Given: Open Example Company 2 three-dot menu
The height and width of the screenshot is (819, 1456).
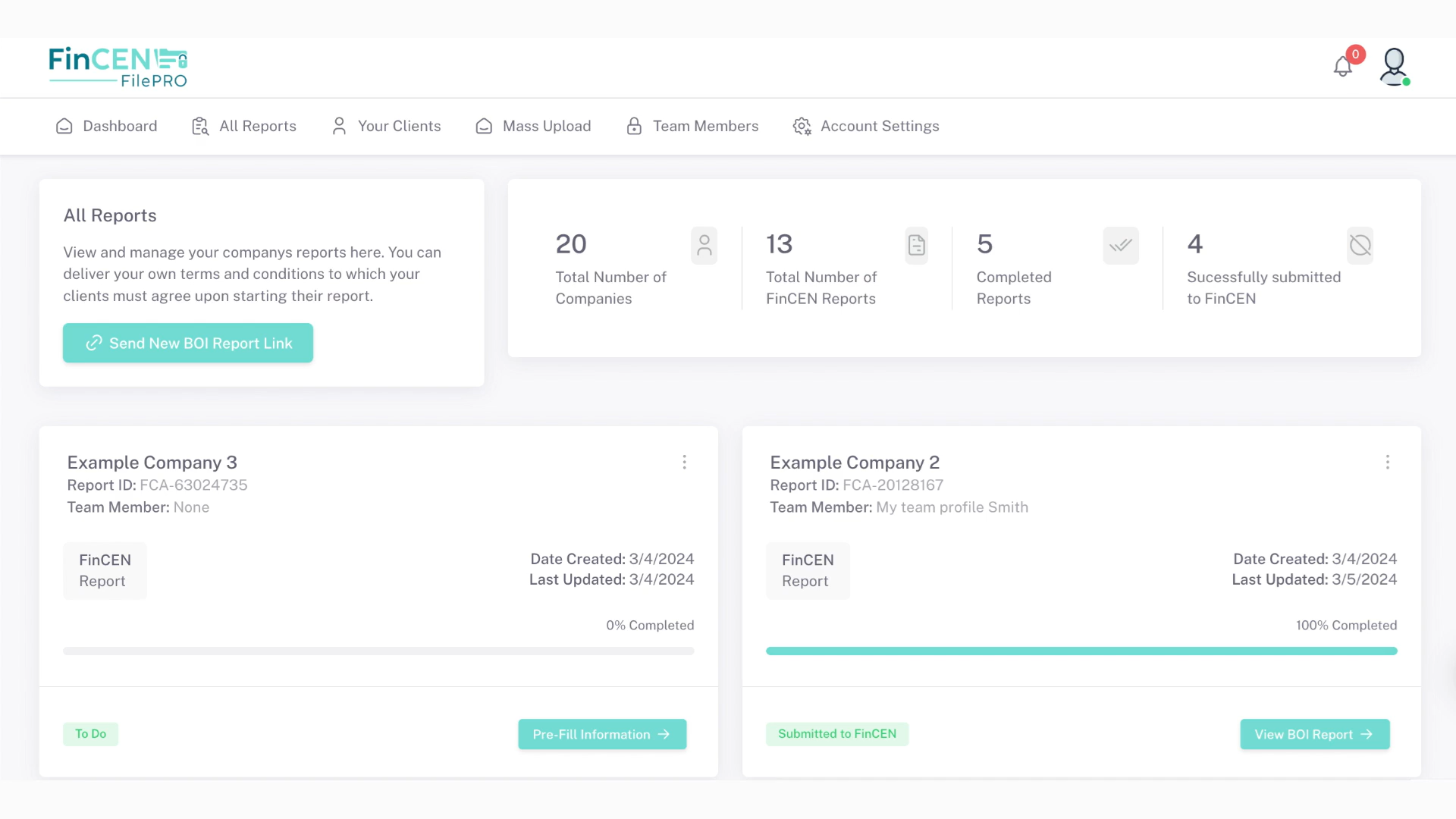Looking at the screenshot, I should point(1387,462).
